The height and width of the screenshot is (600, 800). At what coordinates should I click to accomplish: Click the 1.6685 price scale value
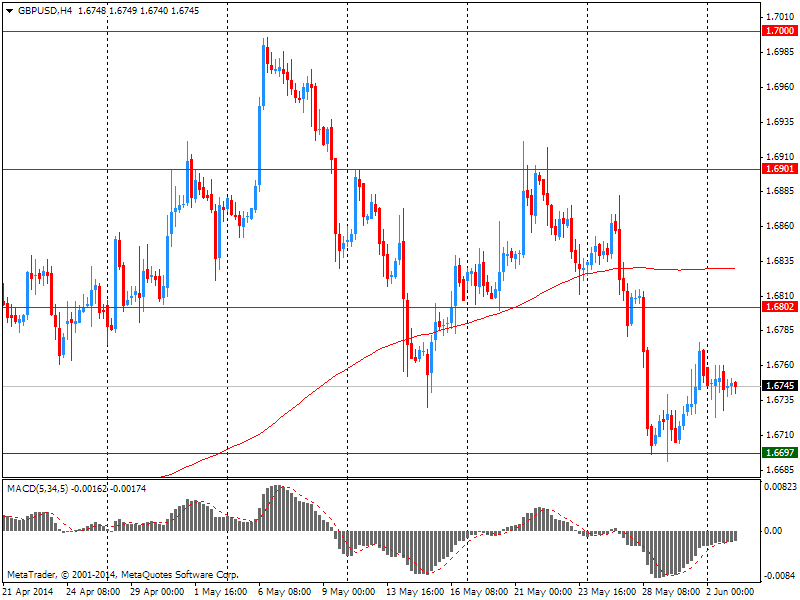[780, 469]
